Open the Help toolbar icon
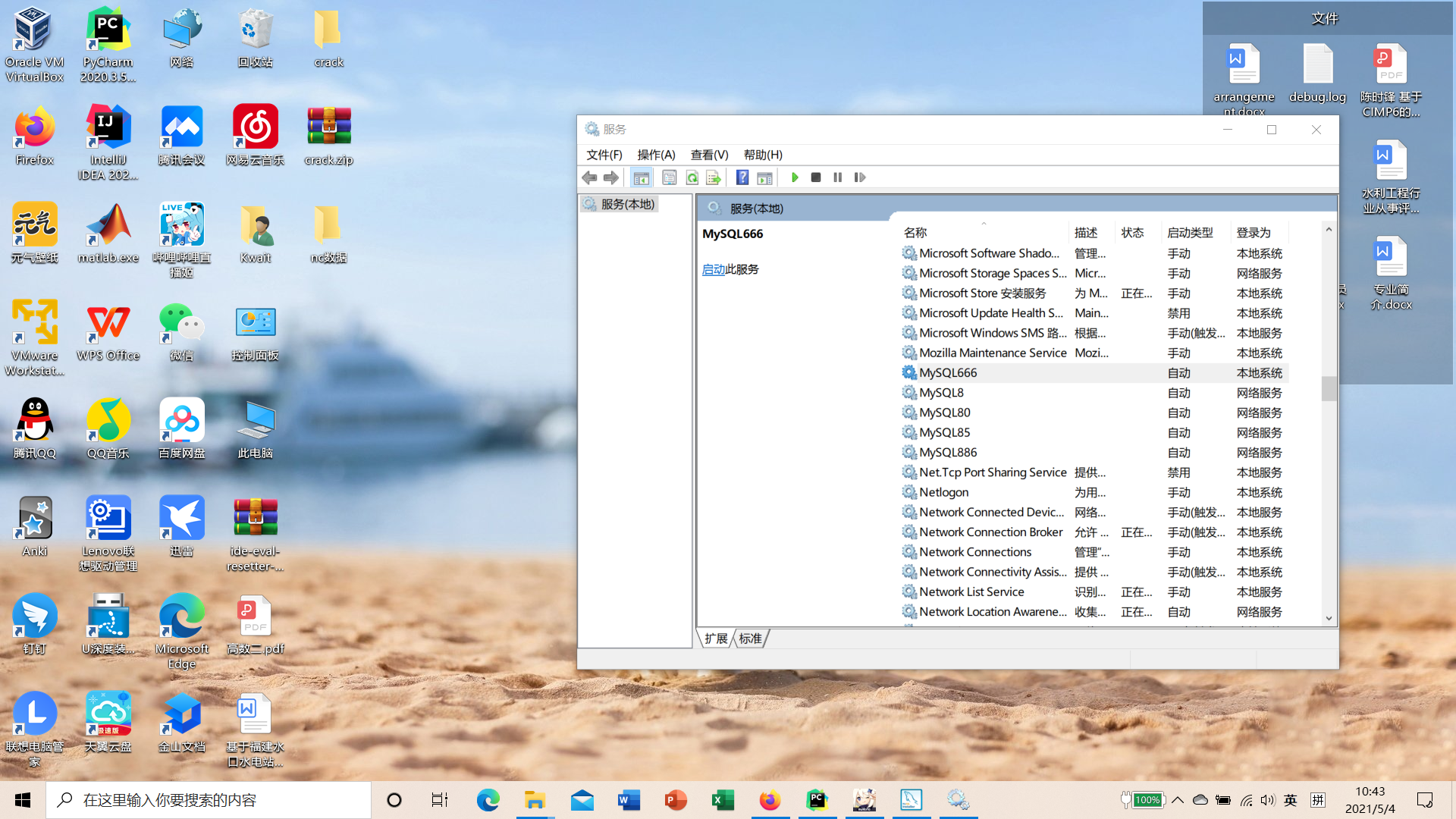This screenshot has height=819, width=1456. point(742,177)
